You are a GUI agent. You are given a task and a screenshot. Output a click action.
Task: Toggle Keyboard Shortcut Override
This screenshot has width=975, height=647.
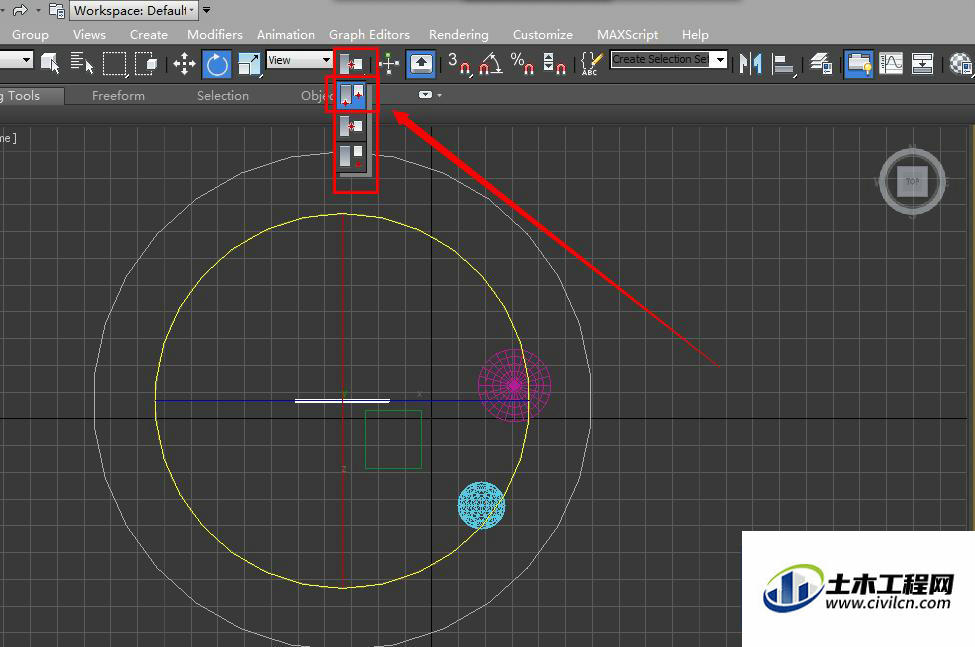tap(421, 64)
